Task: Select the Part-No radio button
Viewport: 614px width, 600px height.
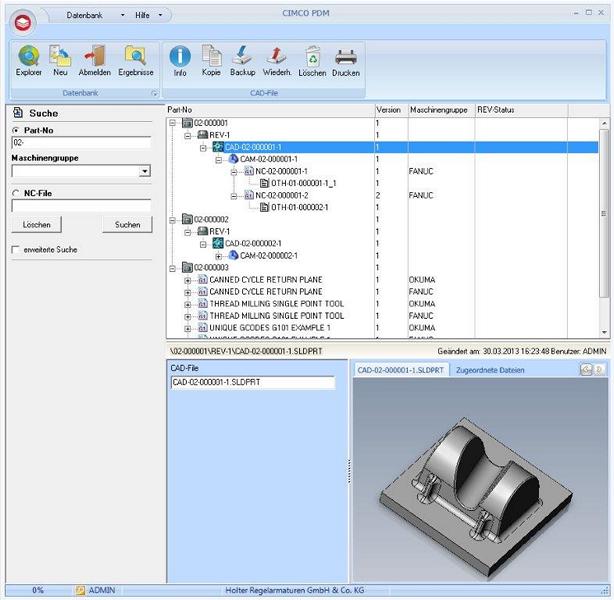Action: (x=16, y=130)
